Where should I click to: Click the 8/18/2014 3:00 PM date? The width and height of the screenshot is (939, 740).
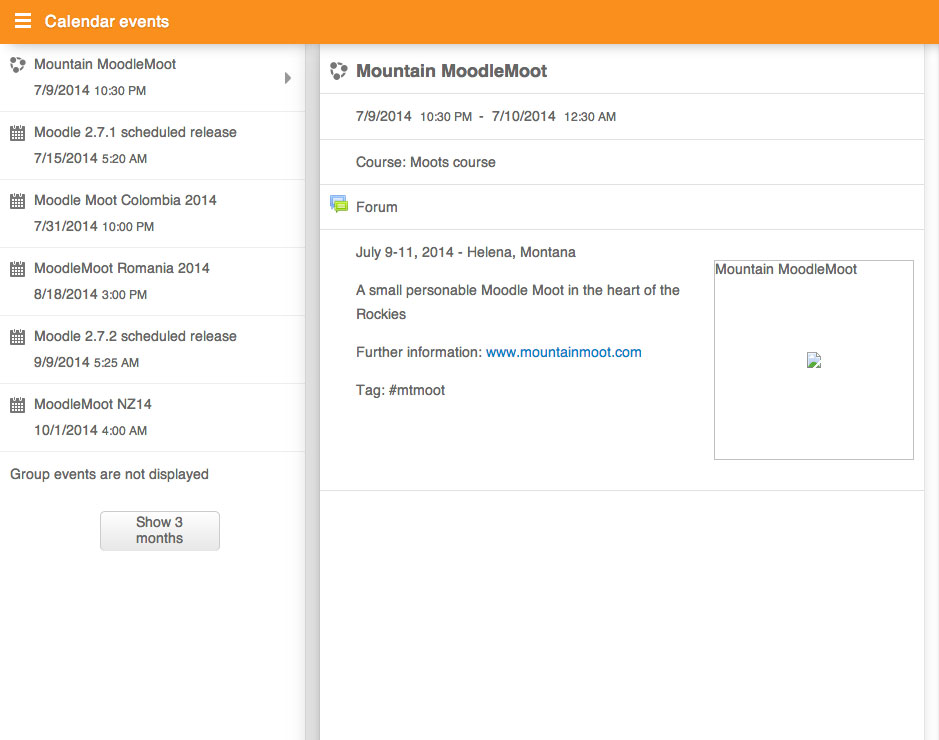click(90, 295)
